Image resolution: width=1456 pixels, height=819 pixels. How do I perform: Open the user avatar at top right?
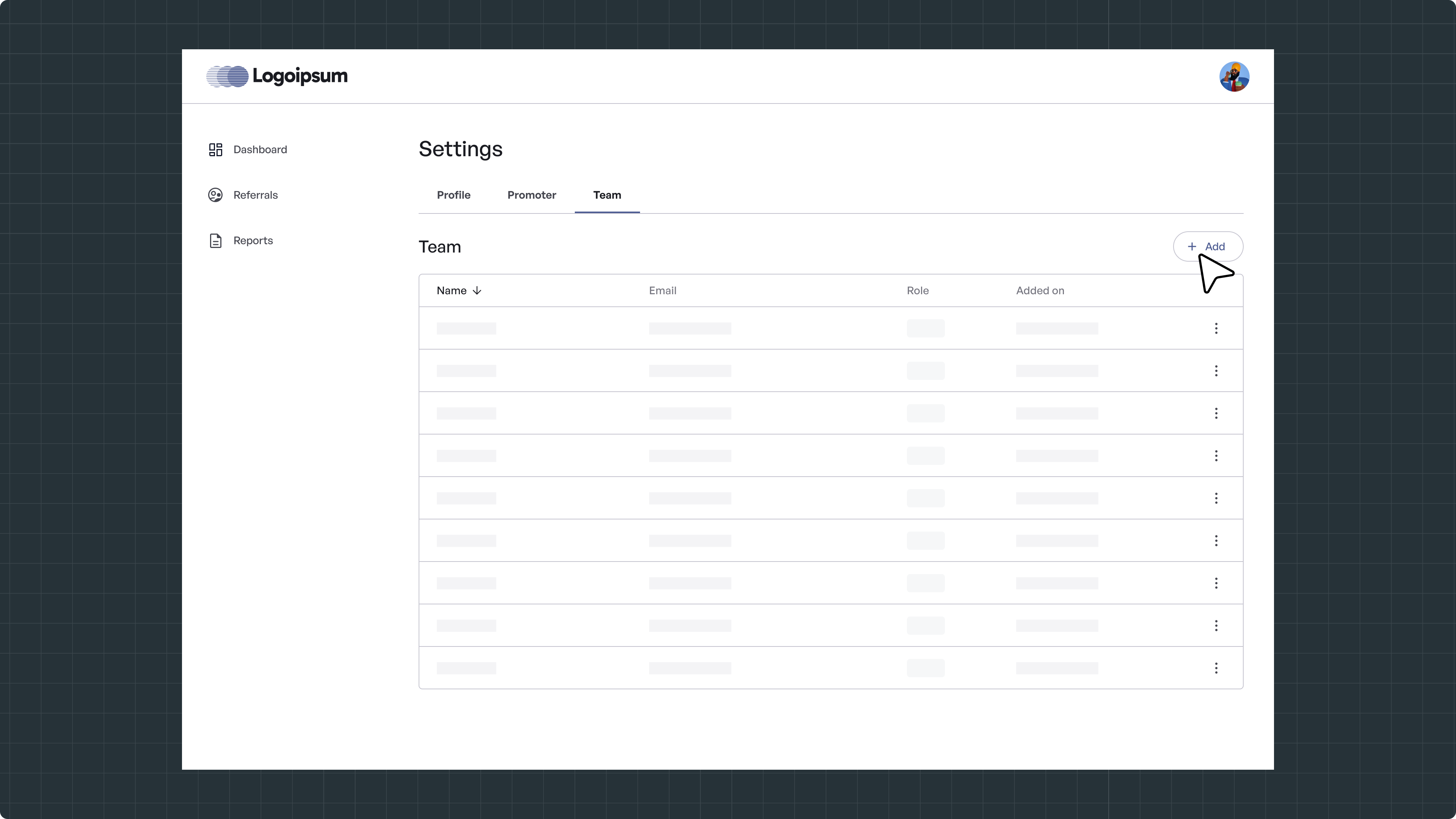pyautogui.click(x=1234, y=77)
